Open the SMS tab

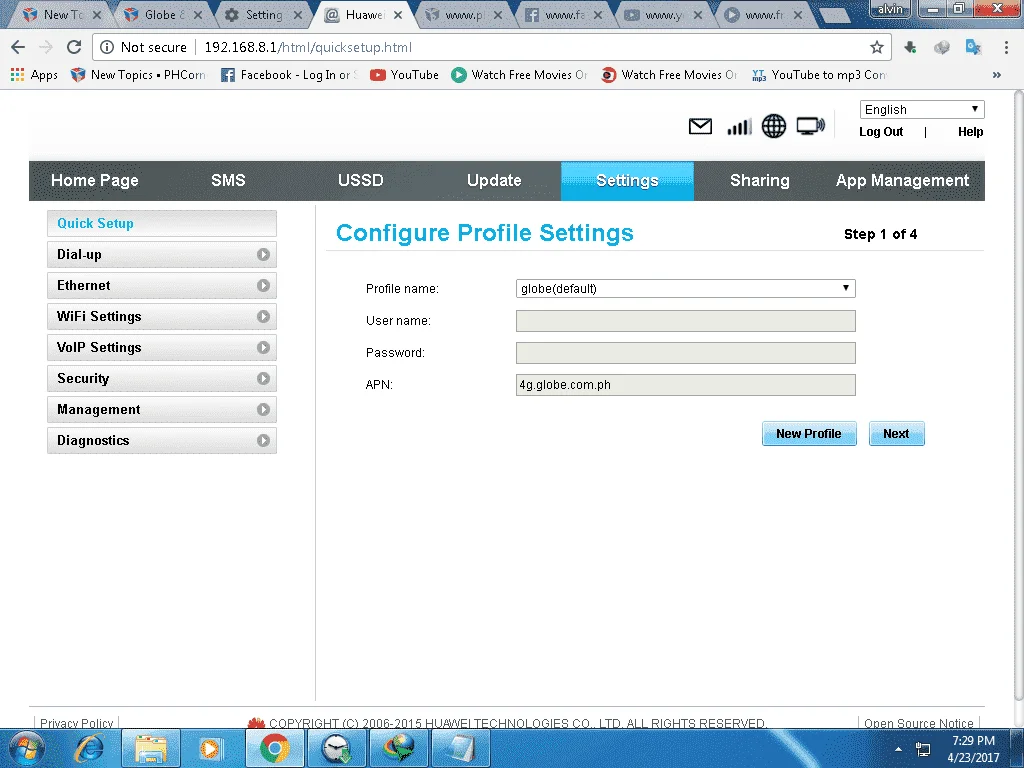(228, 181)
